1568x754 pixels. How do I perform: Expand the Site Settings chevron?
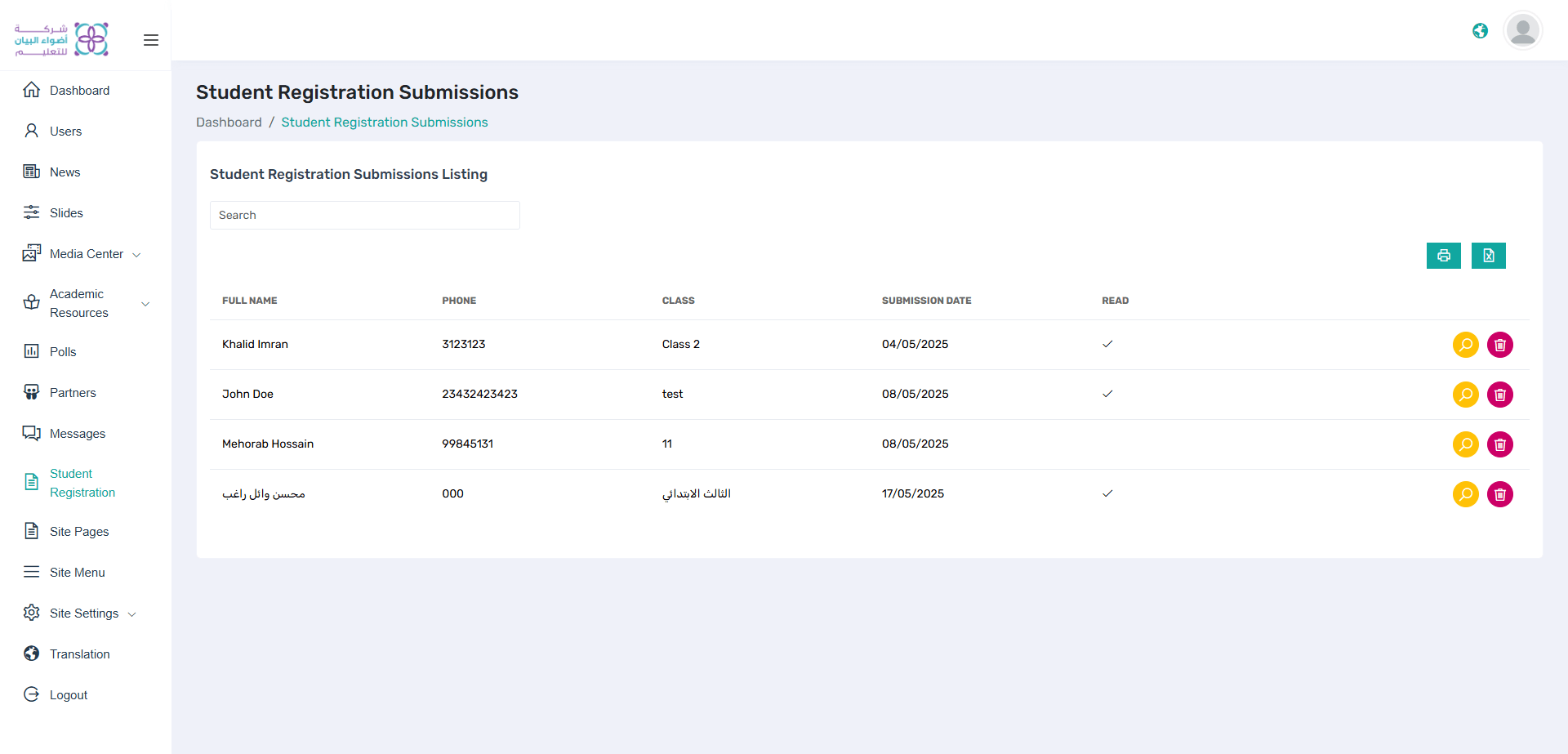(131, 614)
